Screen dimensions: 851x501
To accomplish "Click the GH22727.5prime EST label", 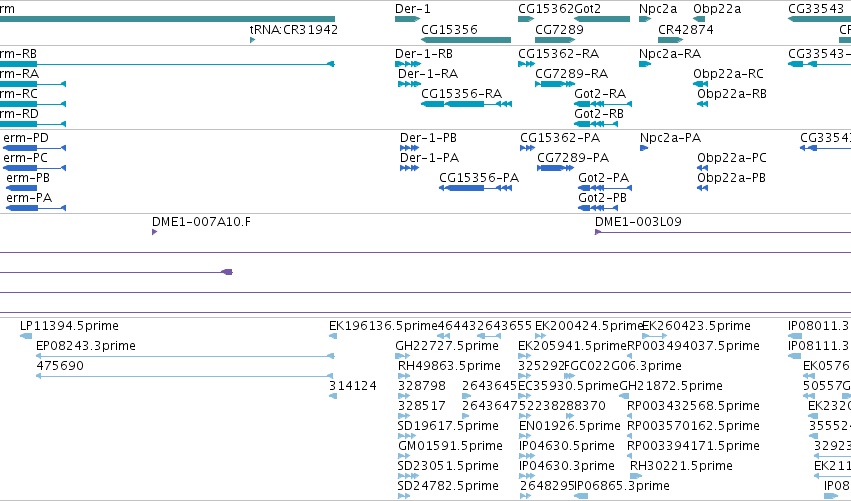I will point(447,346).
